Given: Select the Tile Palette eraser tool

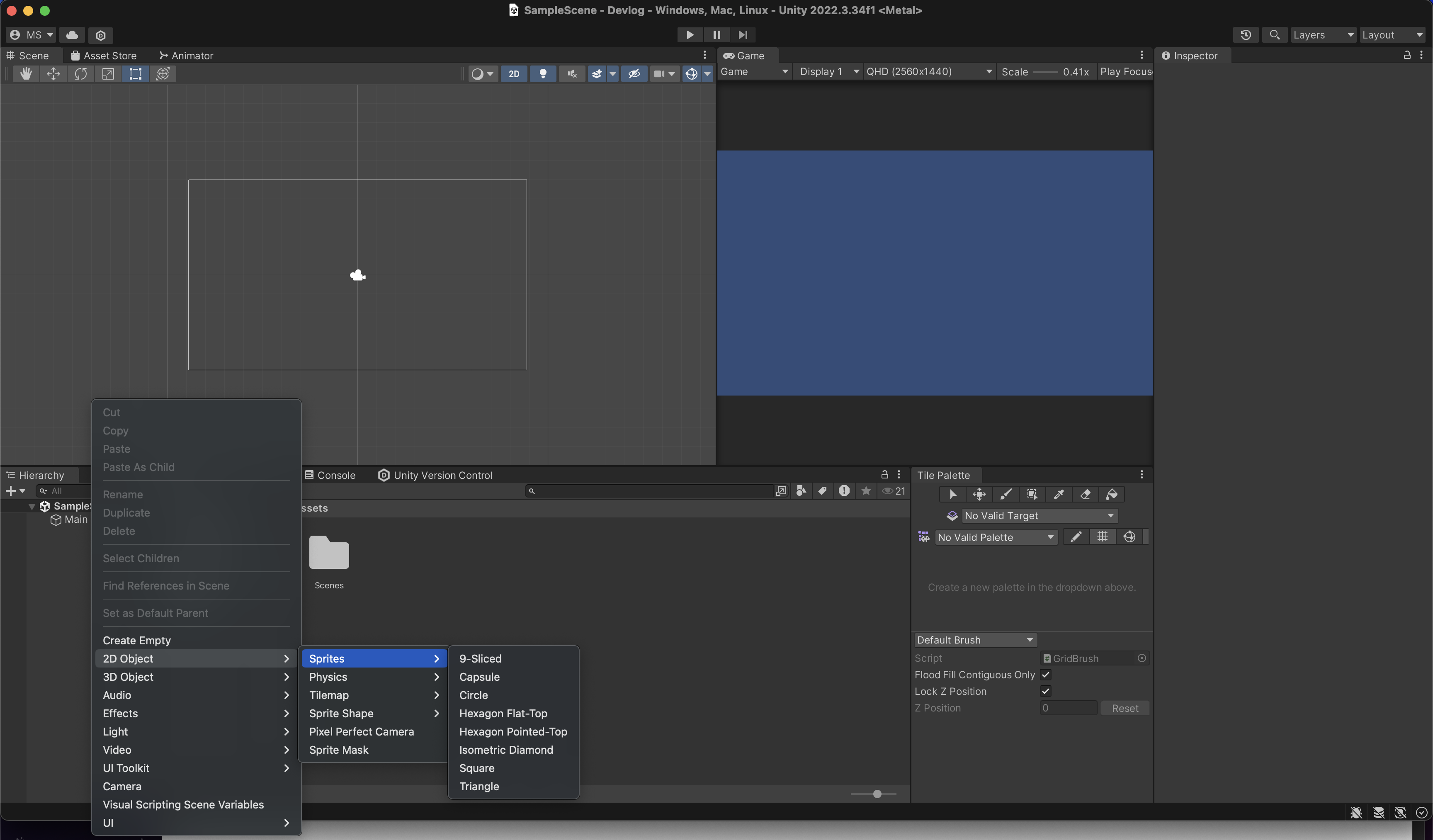Looking at the screenshot, I should [1085, 494].
